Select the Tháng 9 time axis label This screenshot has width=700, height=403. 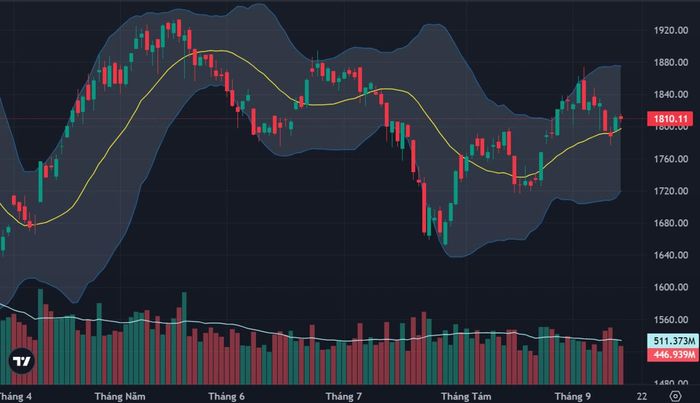[572, 396]
